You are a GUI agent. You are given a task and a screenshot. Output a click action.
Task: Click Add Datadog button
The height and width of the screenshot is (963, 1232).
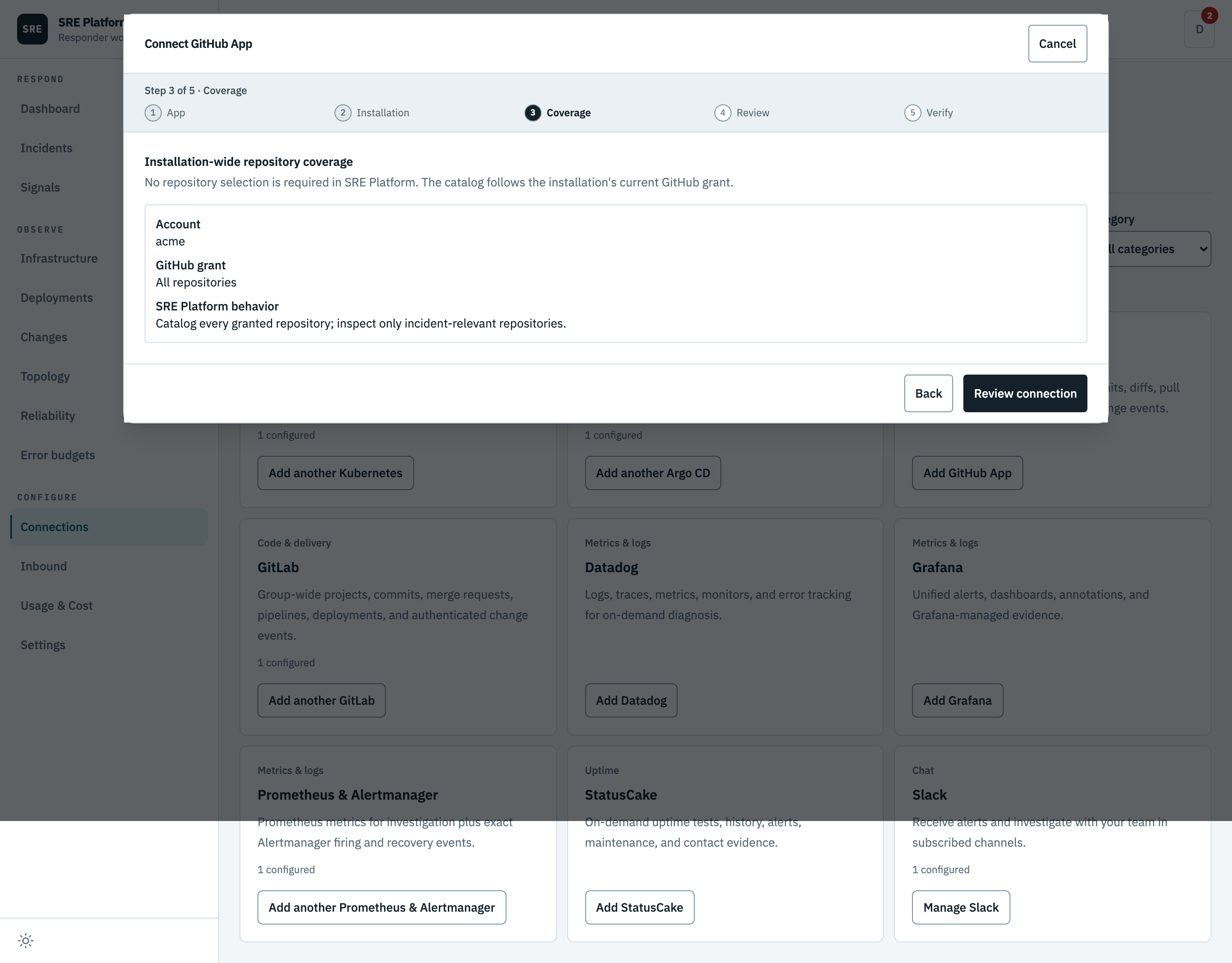pos(631,701)
